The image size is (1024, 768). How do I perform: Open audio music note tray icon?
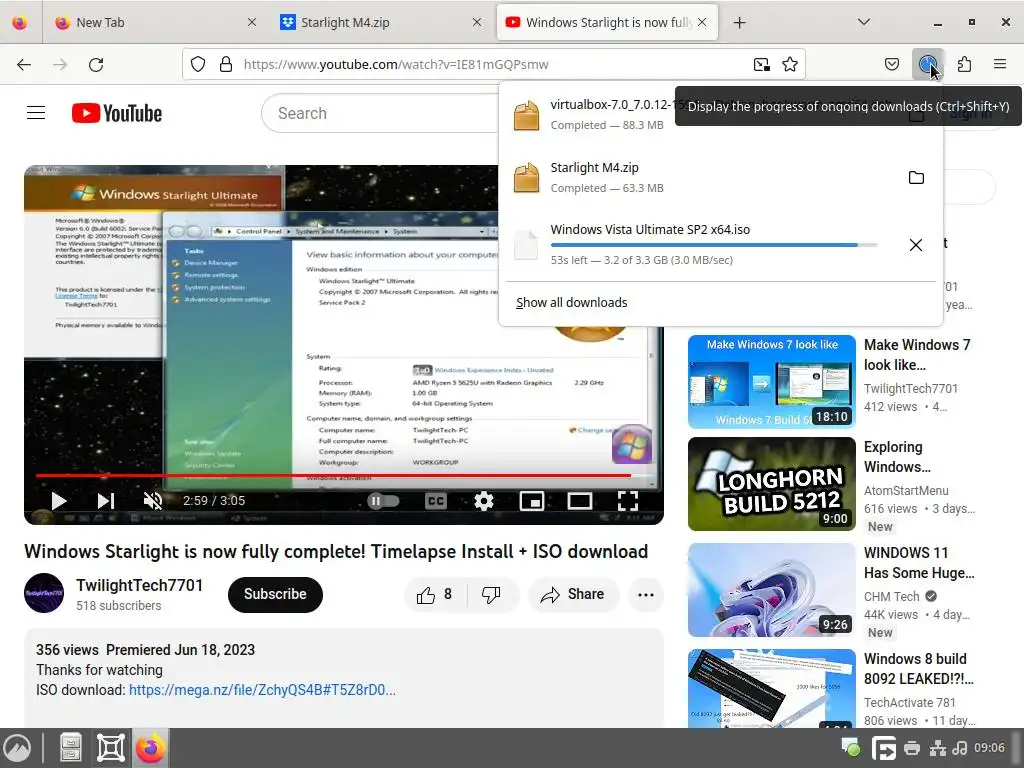pos(959,748)
